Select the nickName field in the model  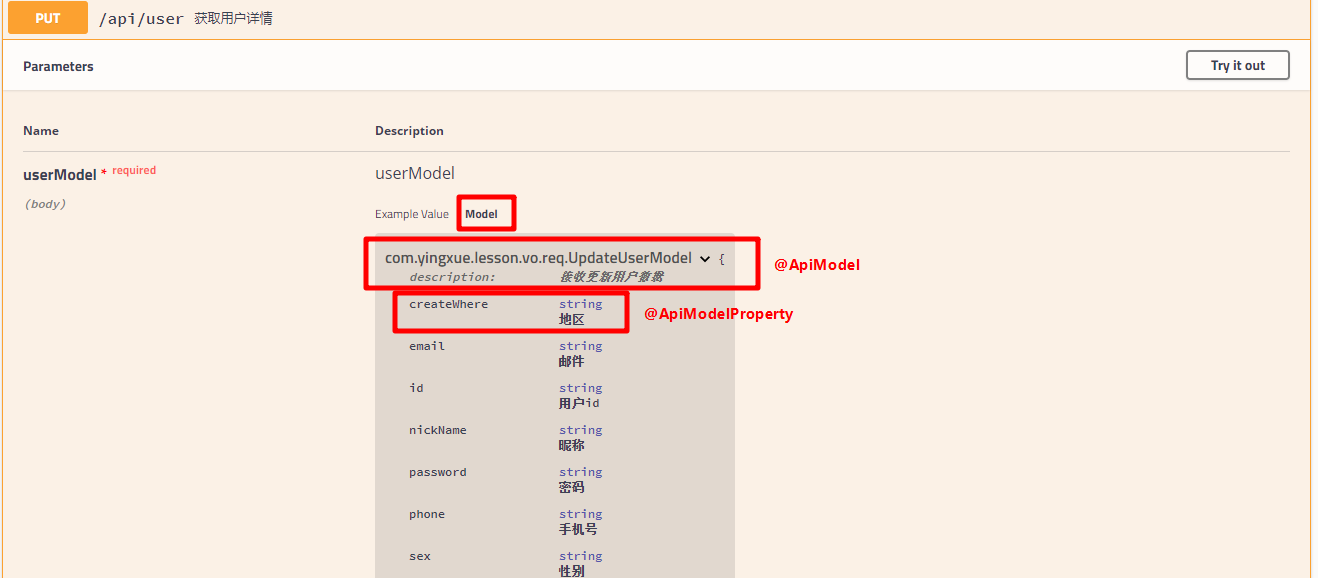[438, 429]
